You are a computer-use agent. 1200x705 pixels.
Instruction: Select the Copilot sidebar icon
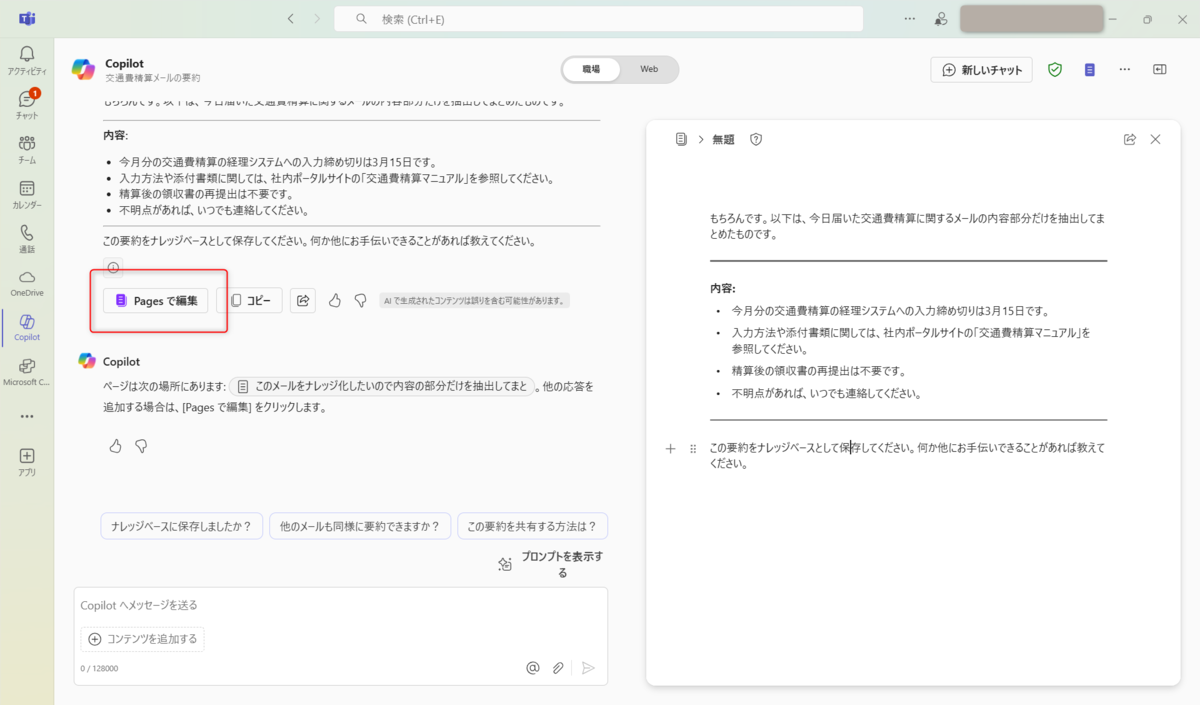point(27,327)
